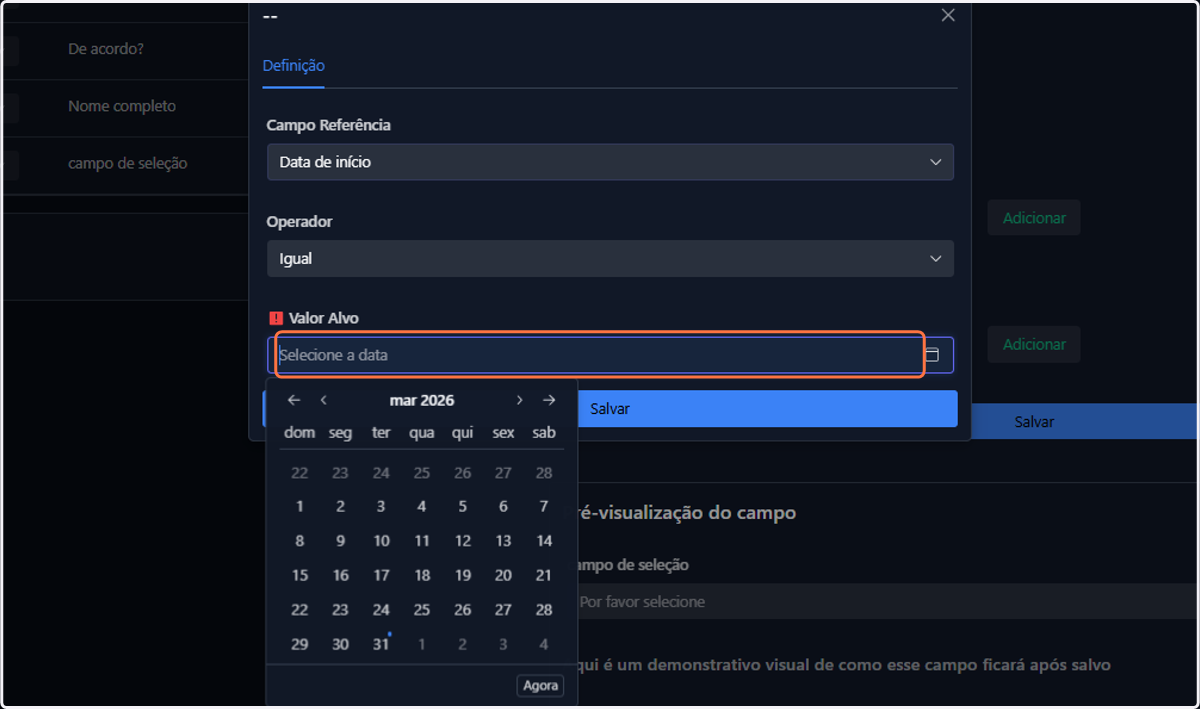1200x709 pixels.
Task: Select March 2 in calendar
Action: 340,507
